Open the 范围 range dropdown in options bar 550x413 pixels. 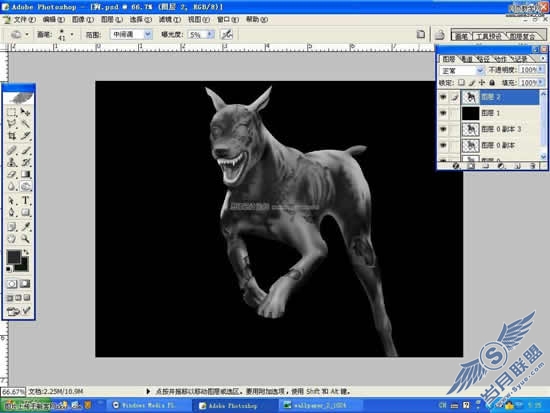[131, 34]
